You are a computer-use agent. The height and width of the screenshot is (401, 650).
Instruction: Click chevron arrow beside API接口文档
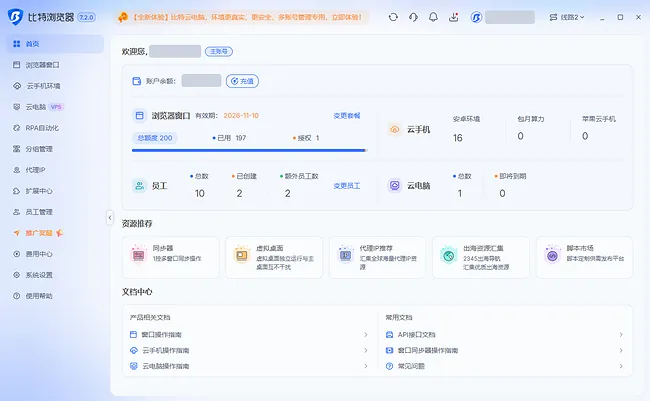621,335
